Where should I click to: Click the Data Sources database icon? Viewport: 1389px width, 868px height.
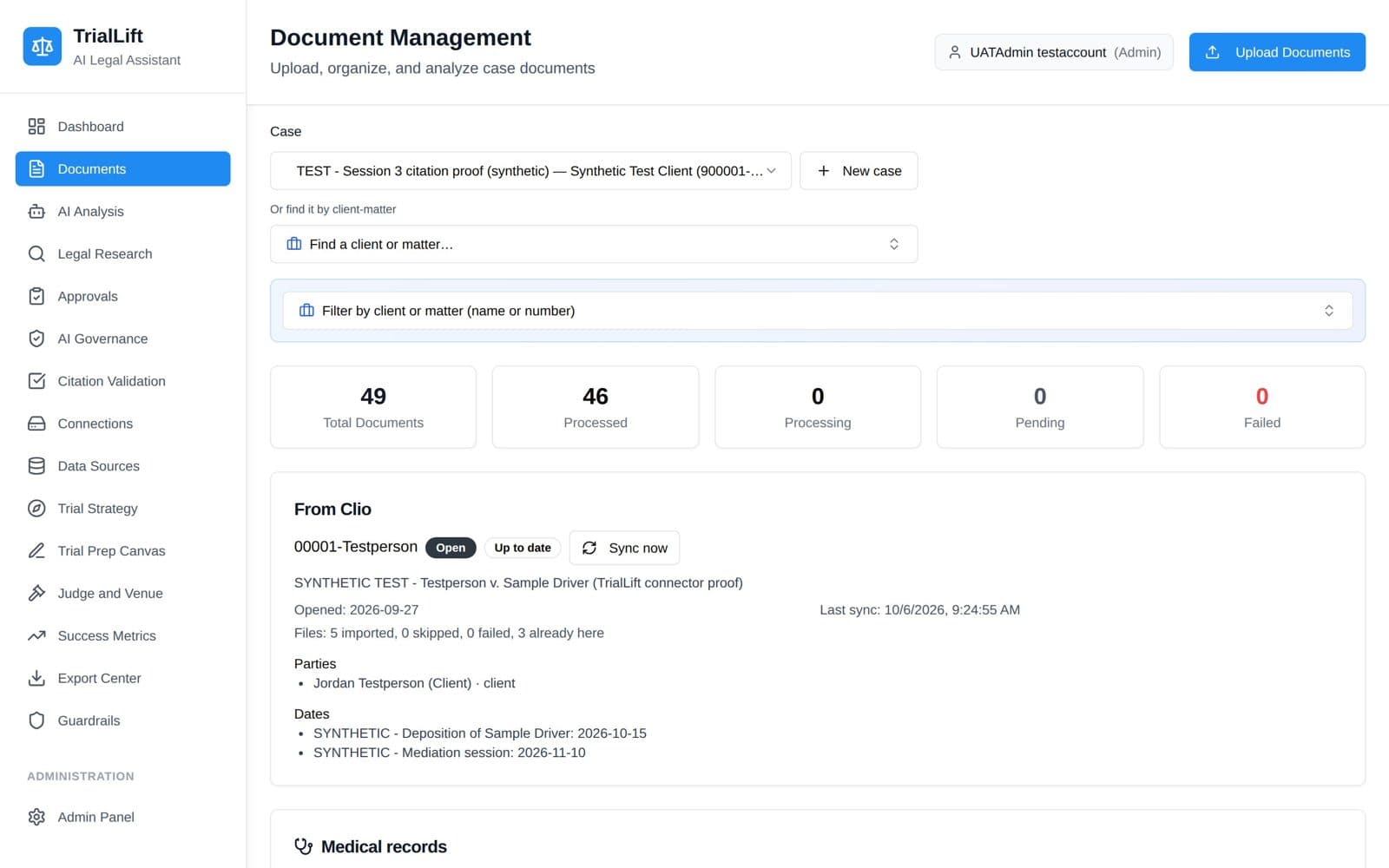tap(36, 466)
